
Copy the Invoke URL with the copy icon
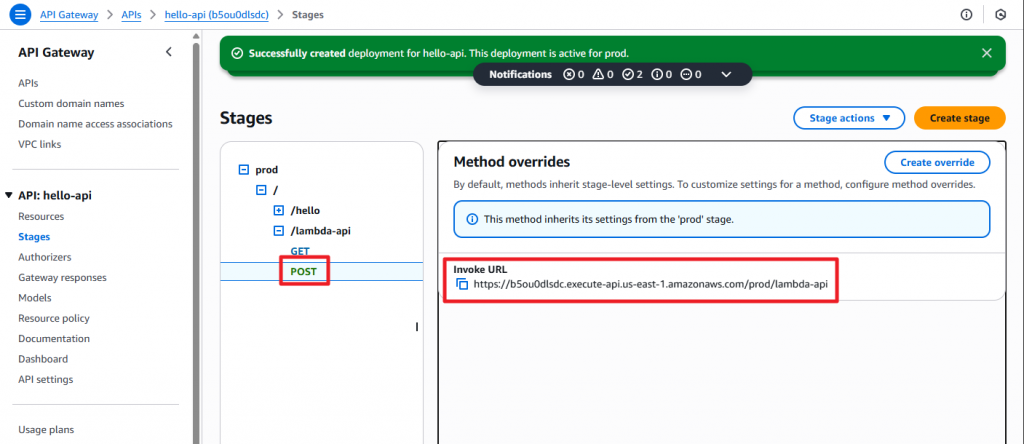(x=462, y=285)
